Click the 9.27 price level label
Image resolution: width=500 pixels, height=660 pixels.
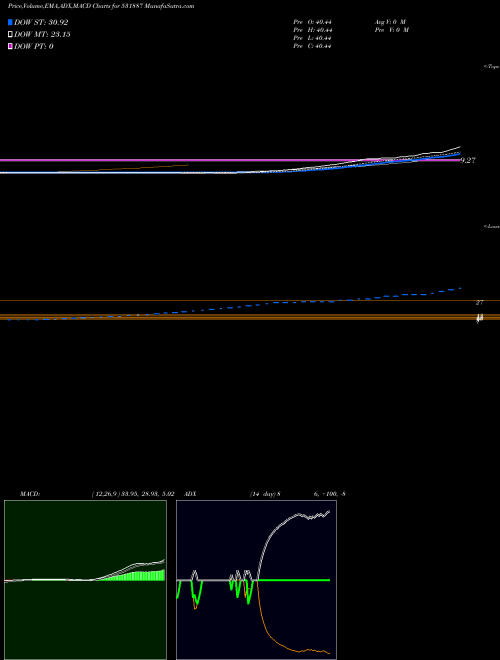point(468,160)
